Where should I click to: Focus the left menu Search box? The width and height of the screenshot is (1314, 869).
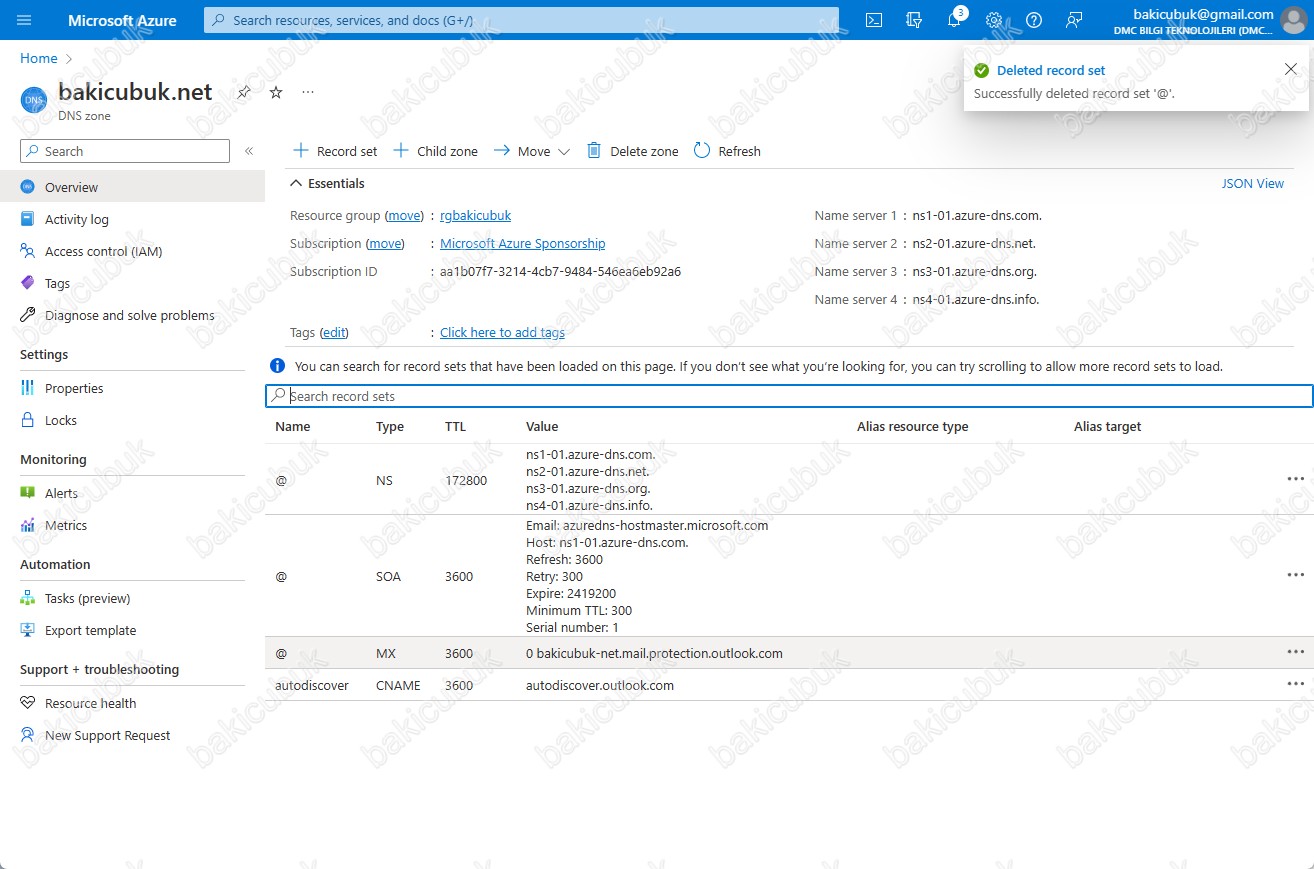(x=125, y=151)
